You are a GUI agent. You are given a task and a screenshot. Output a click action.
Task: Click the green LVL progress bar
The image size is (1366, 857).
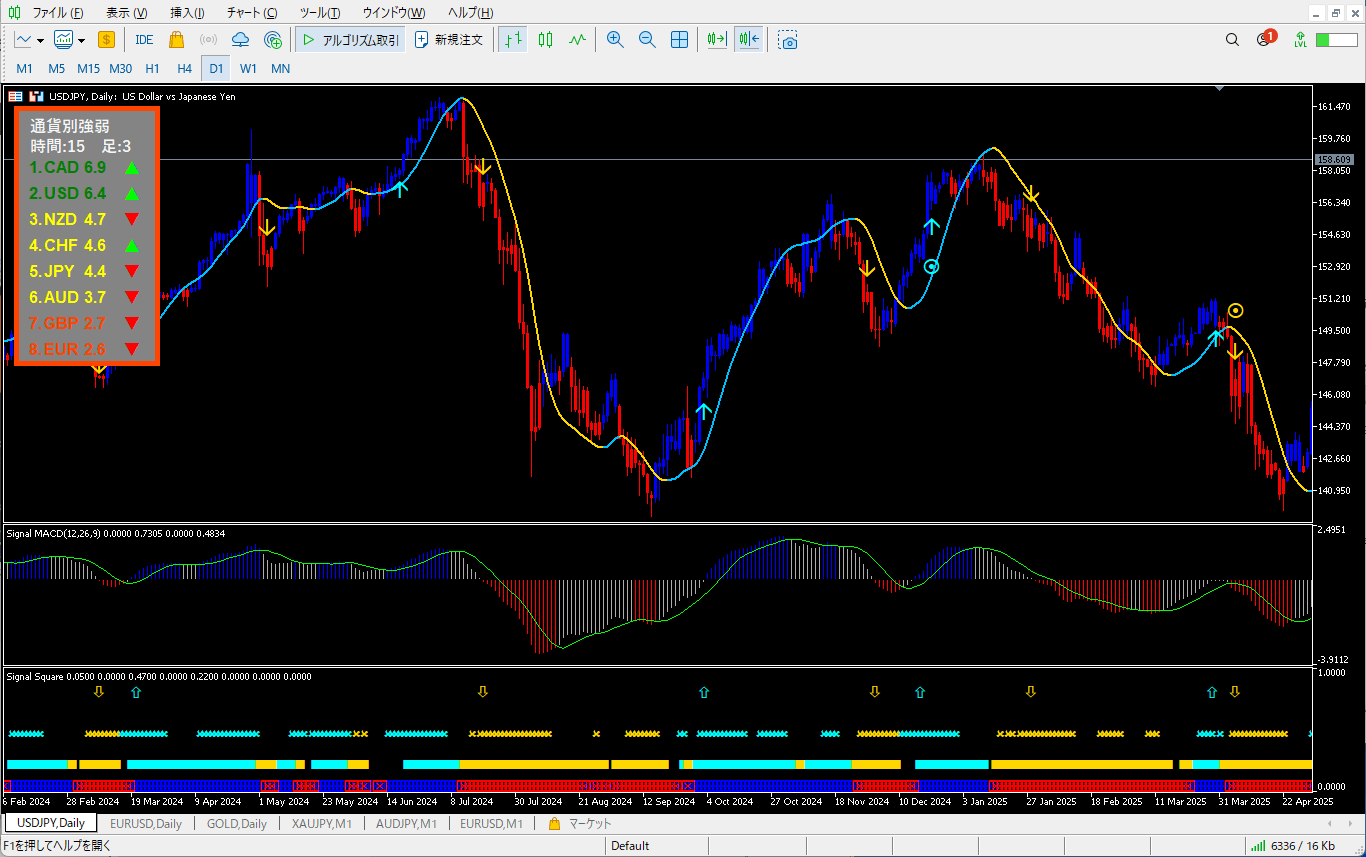tap(1336, 40)
